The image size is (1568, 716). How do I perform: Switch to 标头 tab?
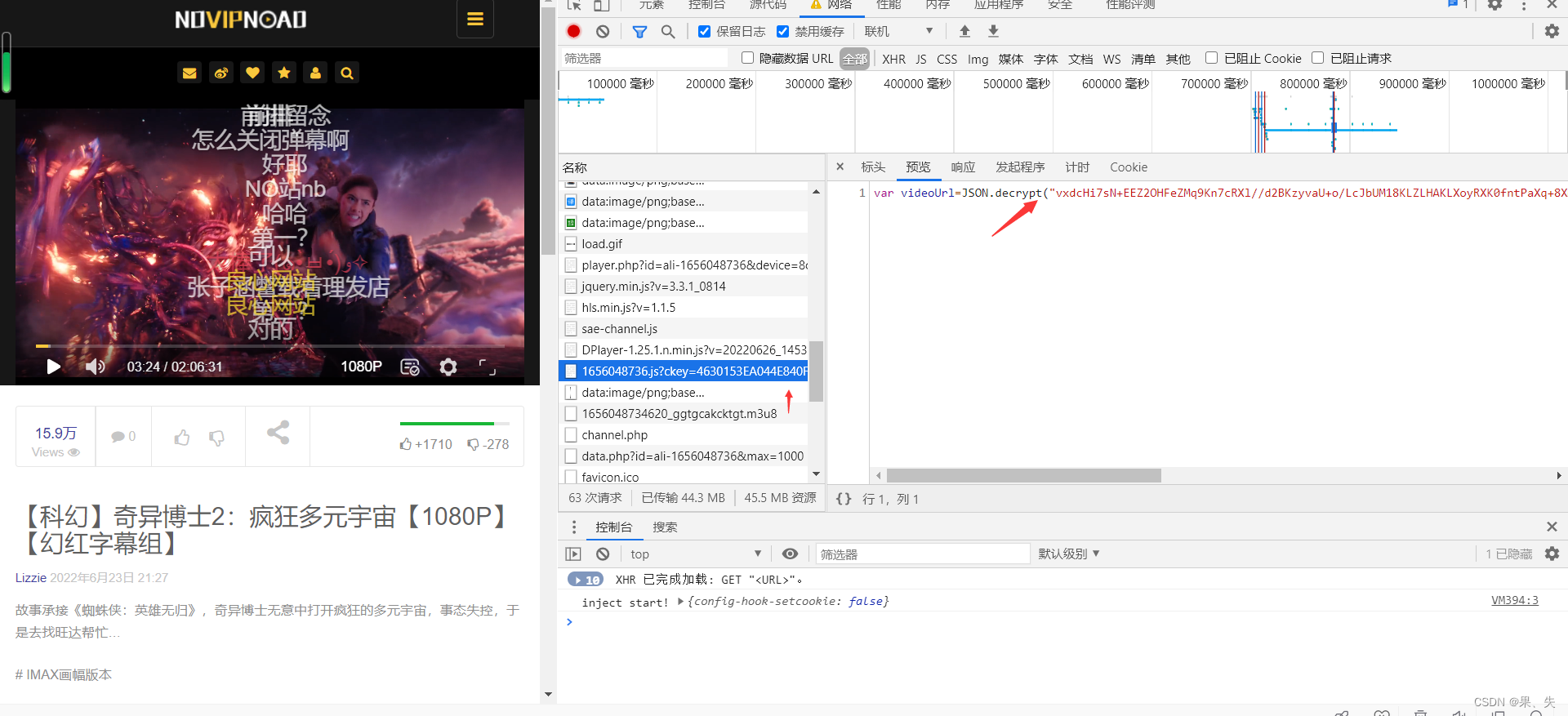click(873, 167)
